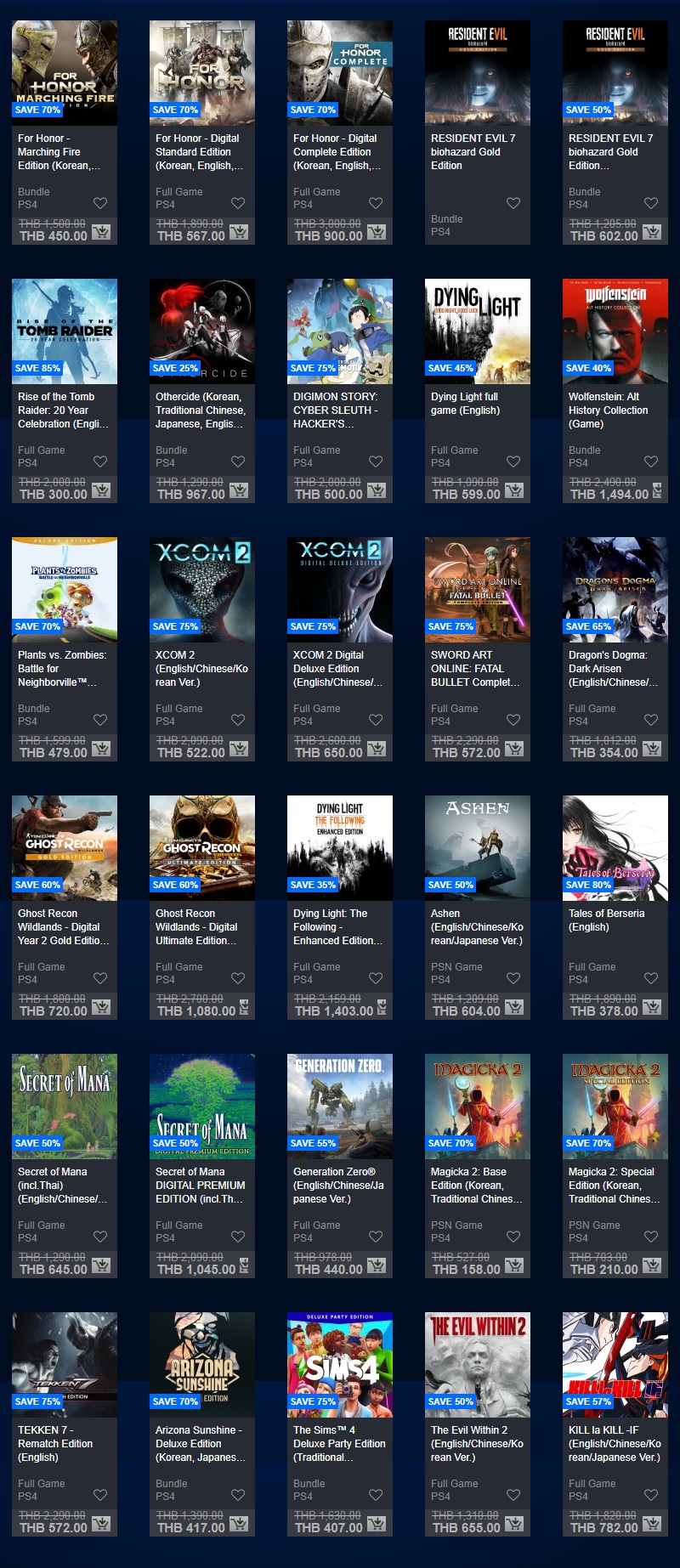680x1568 pixels.
Task: Favorite Othercide with the heart icon
Action: 238,461
